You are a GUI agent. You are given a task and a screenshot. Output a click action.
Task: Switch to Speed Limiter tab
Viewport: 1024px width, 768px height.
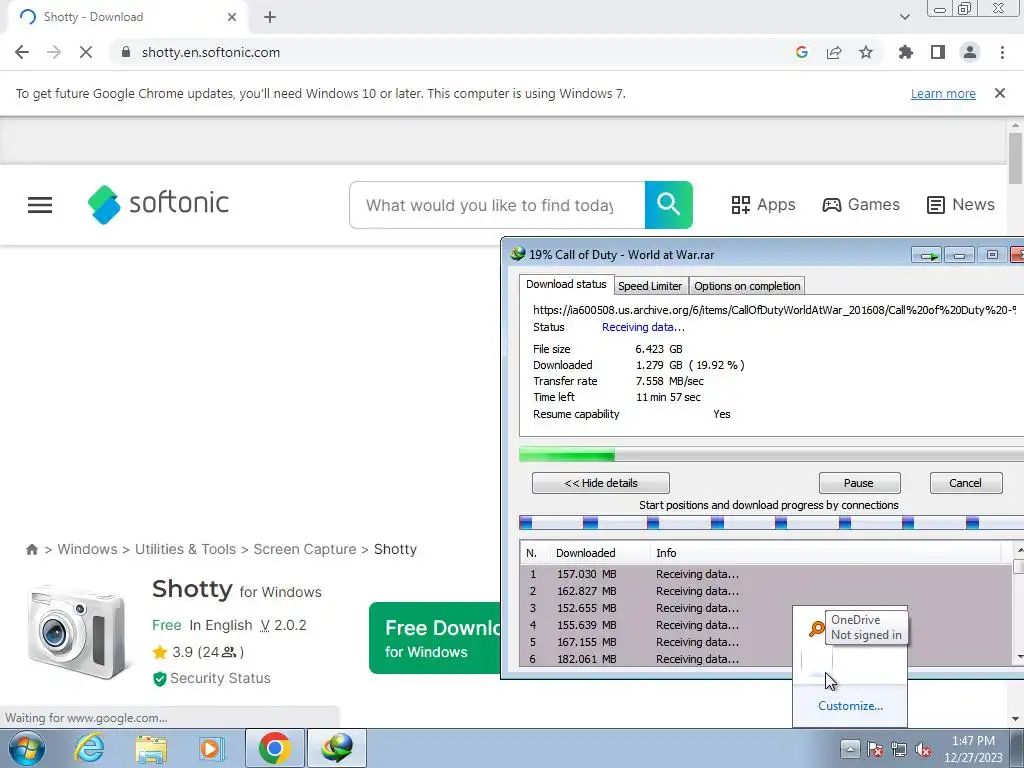[x=650, y=286]
